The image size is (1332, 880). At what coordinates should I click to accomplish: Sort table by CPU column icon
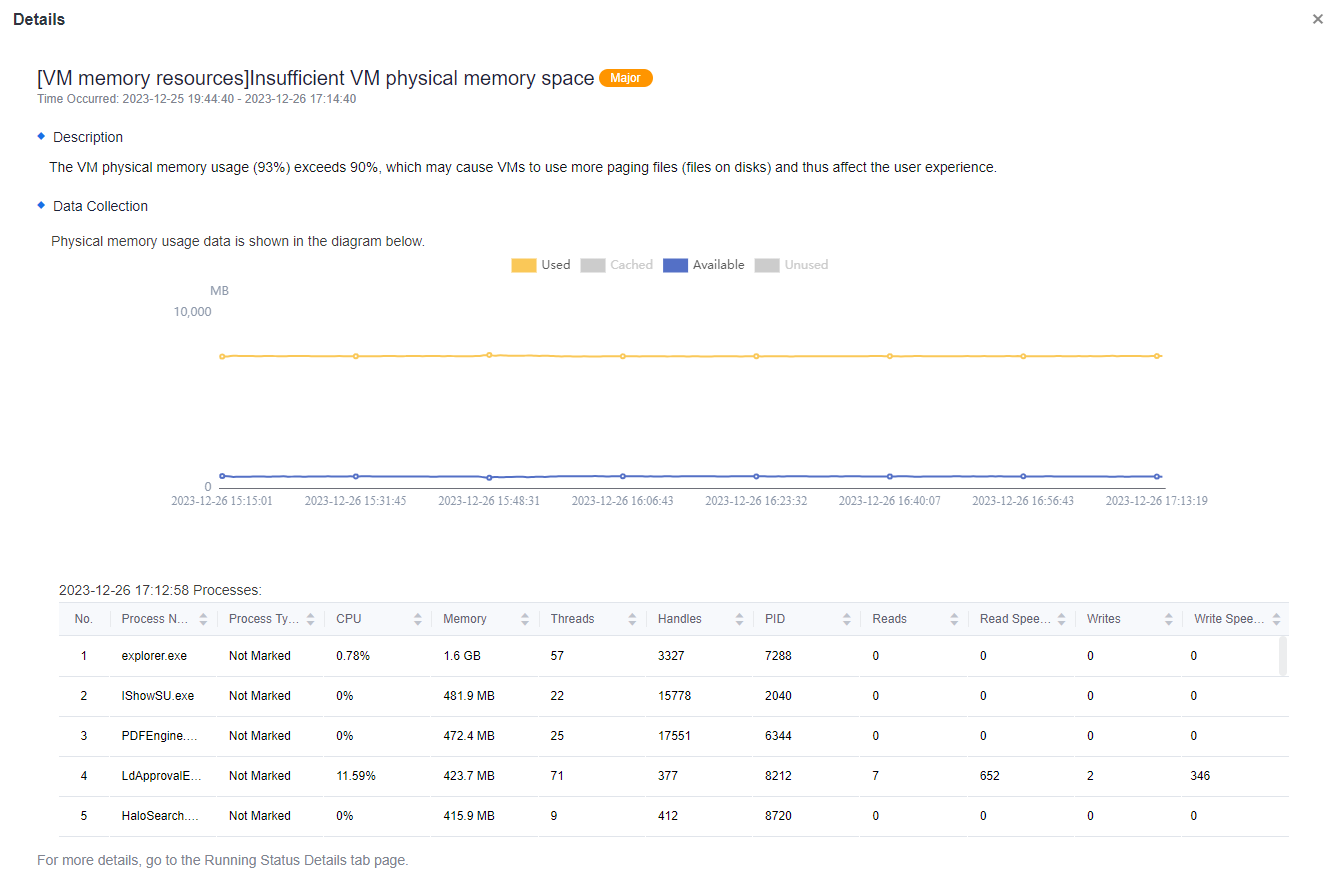pyautogui.click(x=418, y=619)
